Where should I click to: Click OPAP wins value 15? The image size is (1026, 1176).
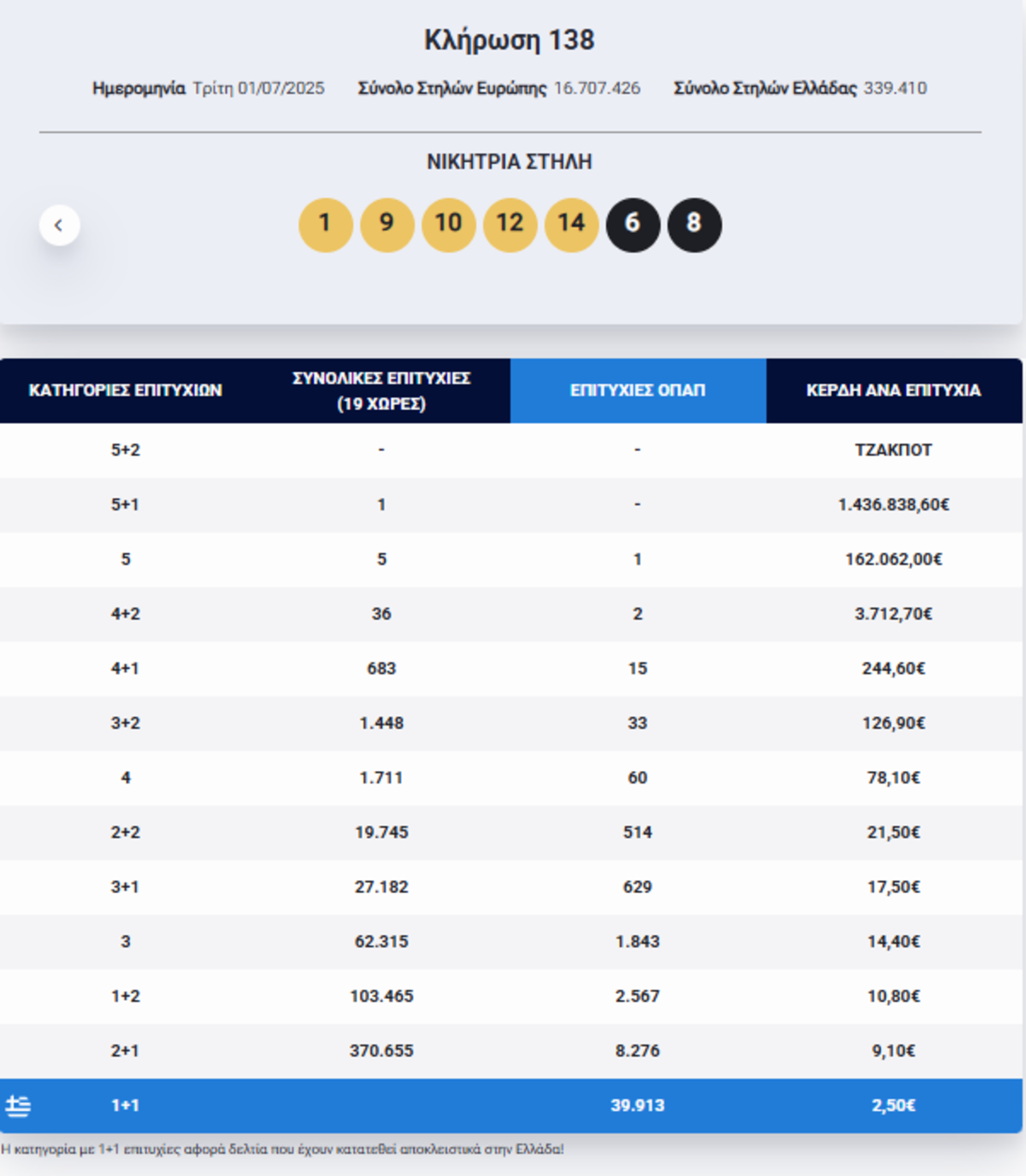[x=638, y=669]
